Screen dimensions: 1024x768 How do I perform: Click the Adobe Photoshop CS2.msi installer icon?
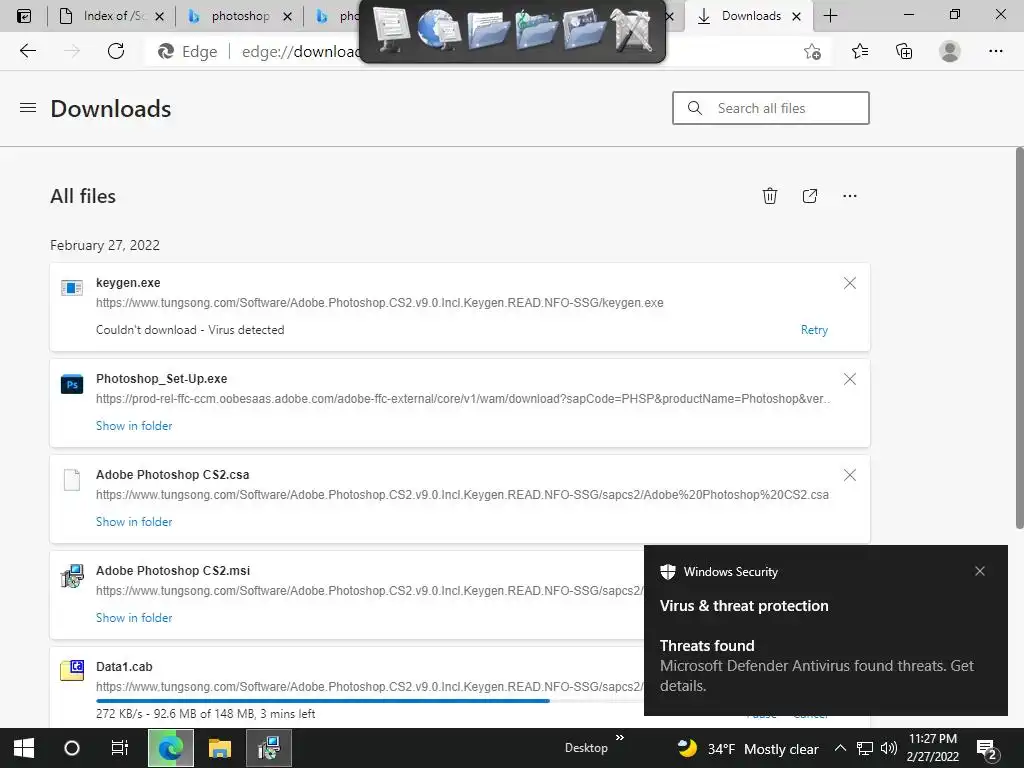pos(72,576)
